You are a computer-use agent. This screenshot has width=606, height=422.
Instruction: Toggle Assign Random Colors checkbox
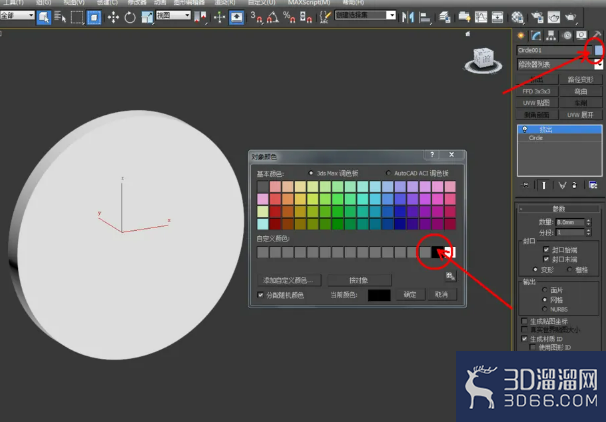(x=260, y=295)
